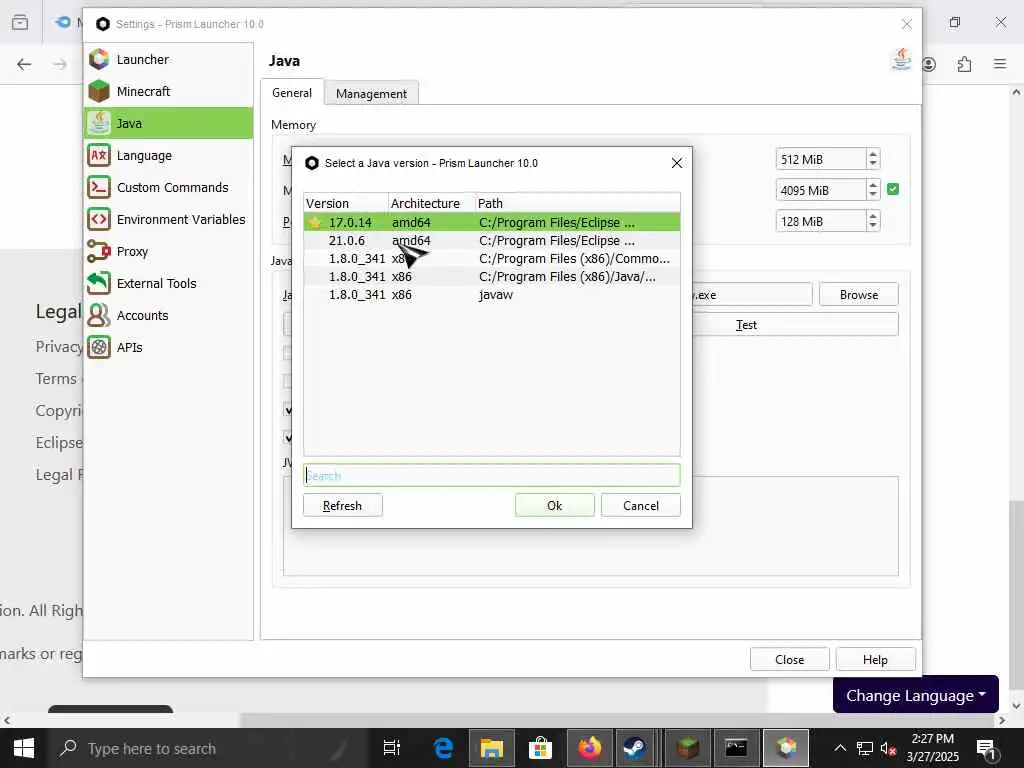Screen dimensions: 1024x768
Task: Select 1.8.0_341 row with Program Files (x86)/Java path
Action: tap(491, 277)
